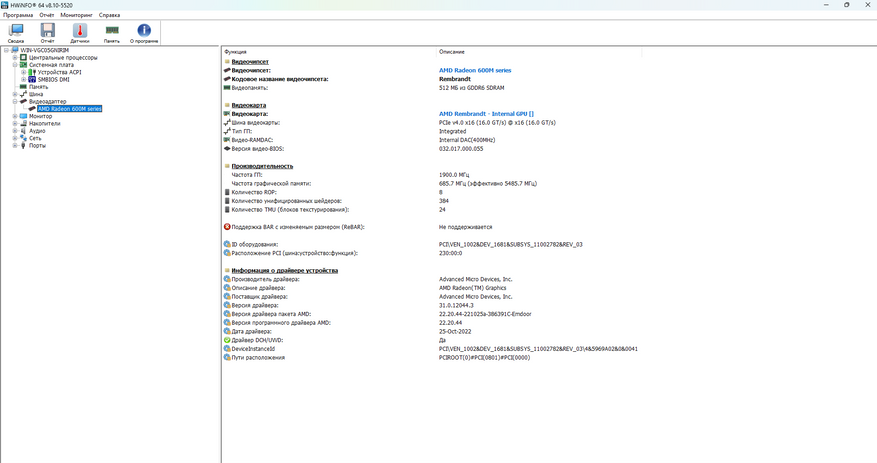Expand the Шина node
Viewport: 877px width, 463px height.
click(x=15, y=94)
